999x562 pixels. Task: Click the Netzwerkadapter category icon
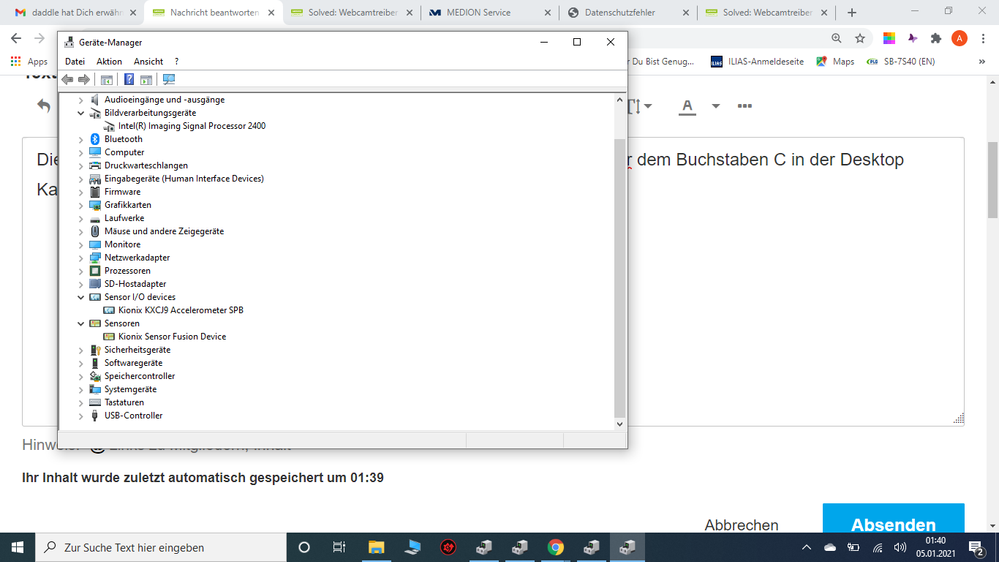(95, 257)
